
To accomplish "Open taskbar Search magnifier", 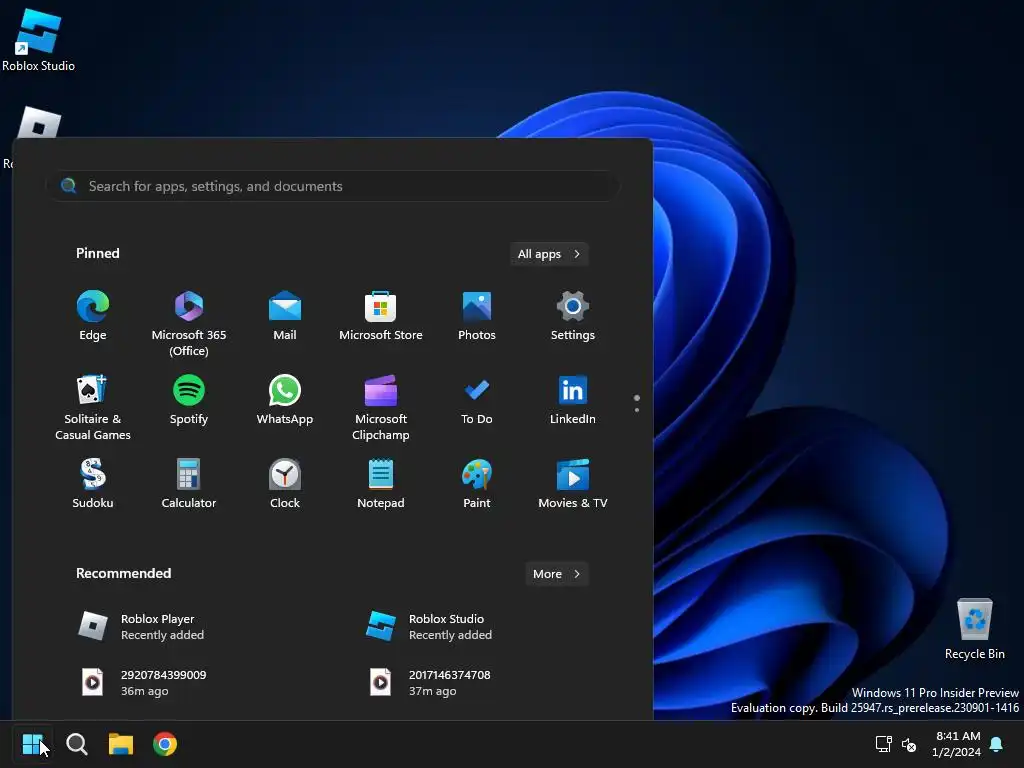I will (x=77, y=744).
